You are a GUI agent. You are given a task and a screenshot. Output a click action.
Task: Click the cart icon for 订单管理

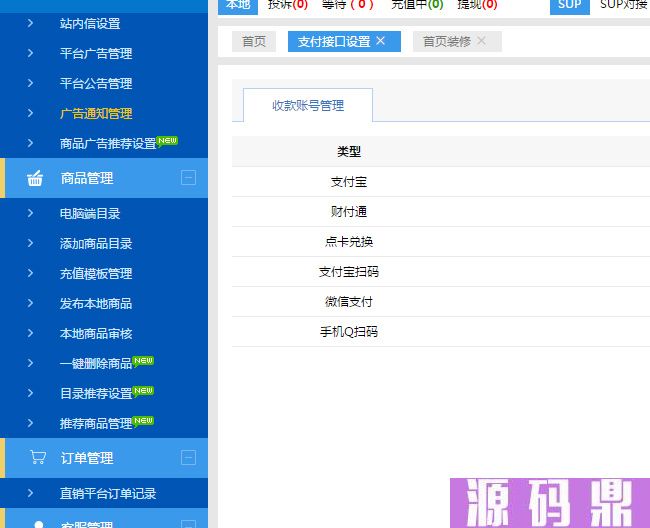click(x=38, y=457)
